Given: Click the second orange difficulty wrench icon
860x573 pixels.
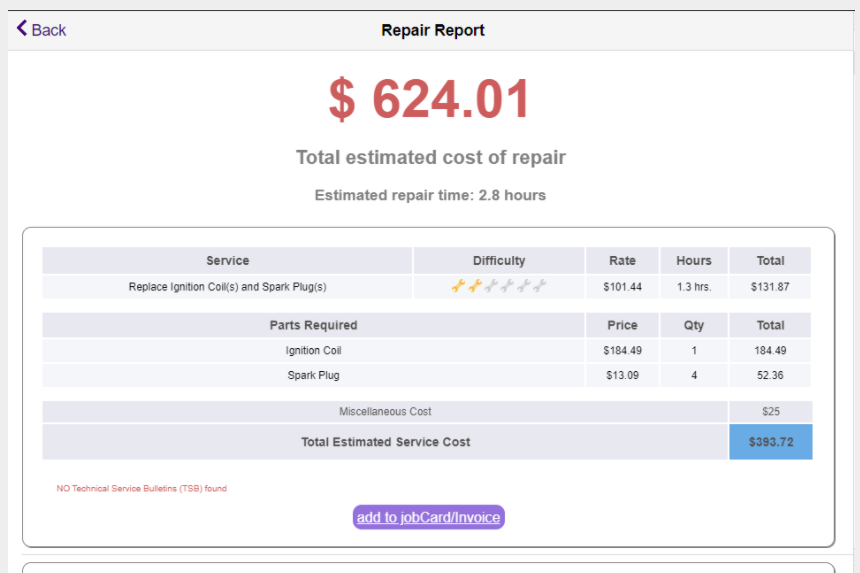Looking at the screenshot, I should click(475, 286).
